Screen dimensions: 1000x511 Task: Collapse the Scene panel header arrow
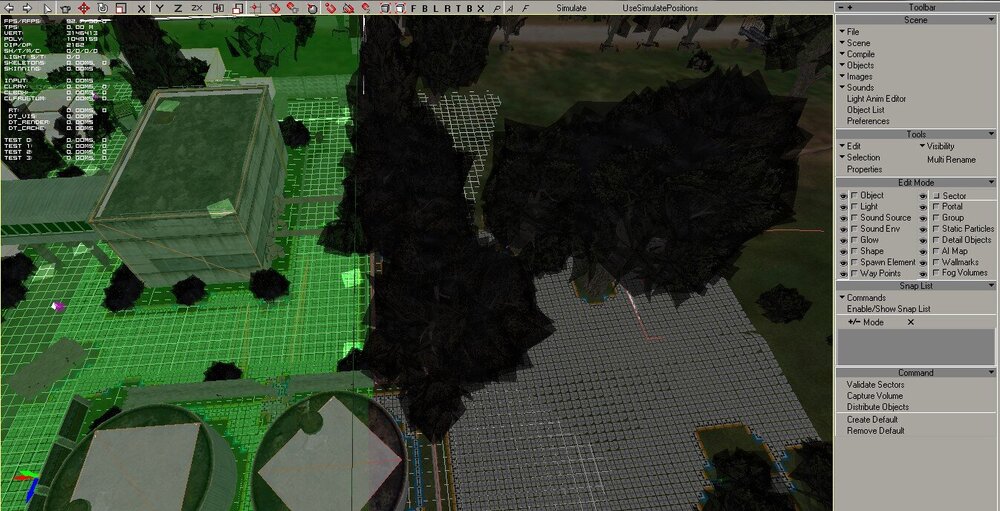click(990, 20)
